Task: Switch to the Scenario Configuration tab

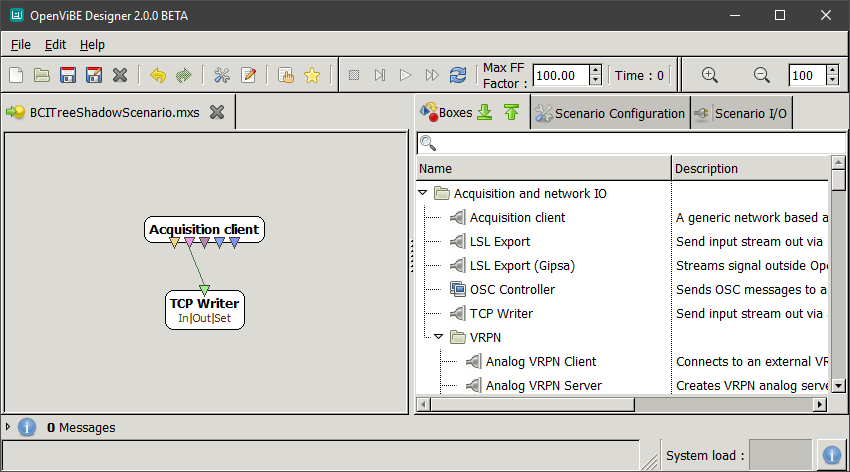Action: (x=610, y=113)
